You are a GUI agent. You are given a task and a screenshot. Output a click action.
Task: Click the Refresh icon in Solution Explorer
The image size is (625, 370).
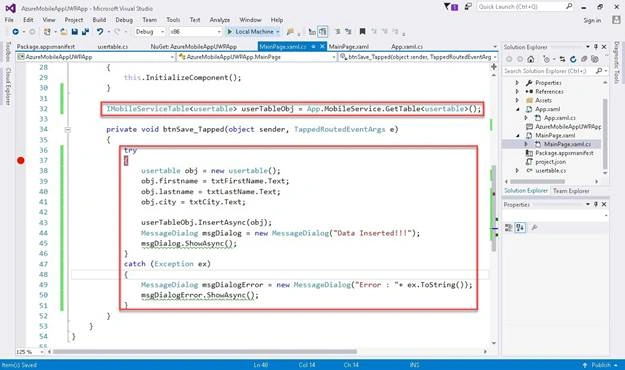573,59
